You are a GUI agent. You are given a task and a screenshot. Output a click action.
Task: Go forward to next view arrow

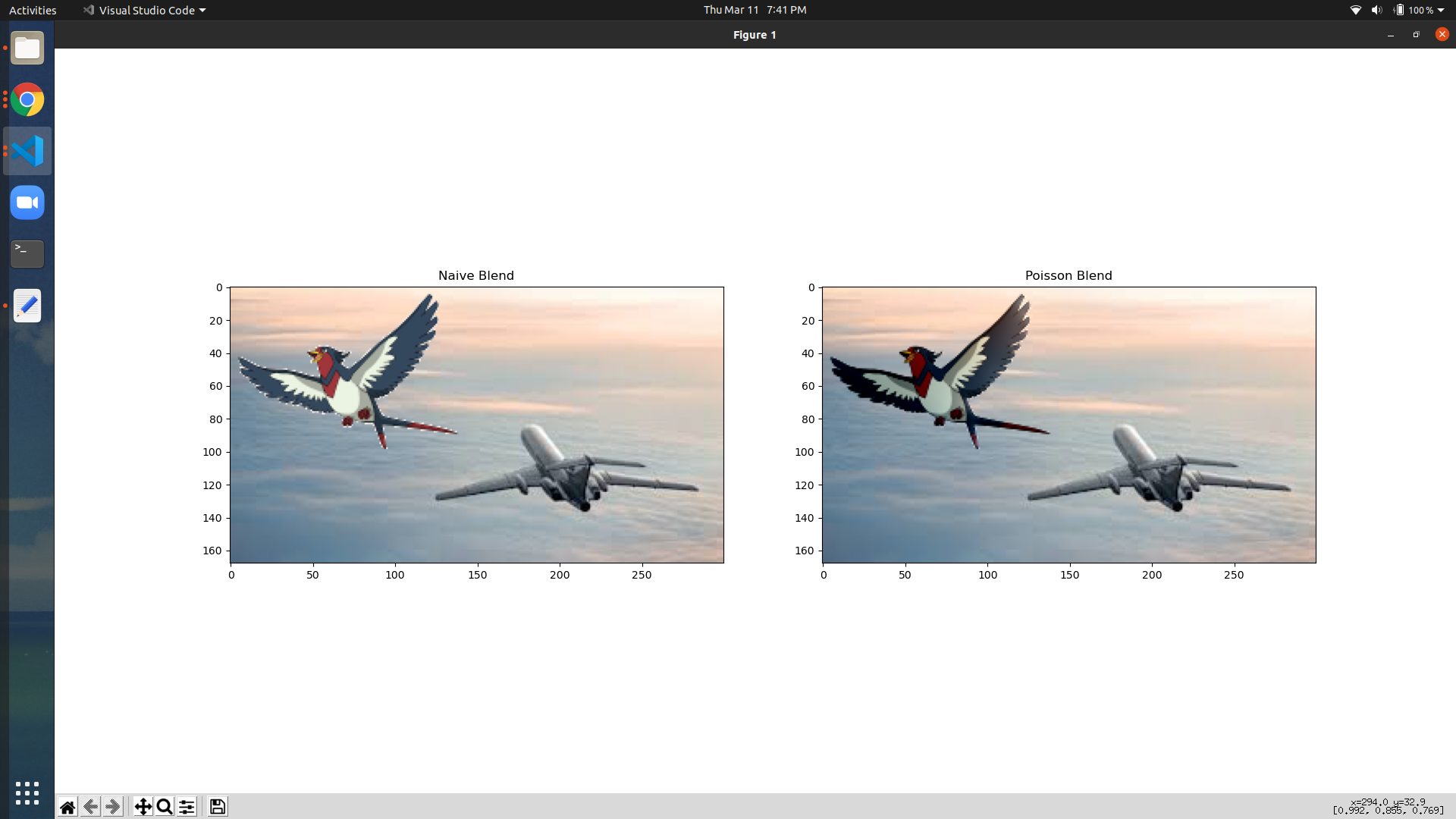click(x=113, y=807)
